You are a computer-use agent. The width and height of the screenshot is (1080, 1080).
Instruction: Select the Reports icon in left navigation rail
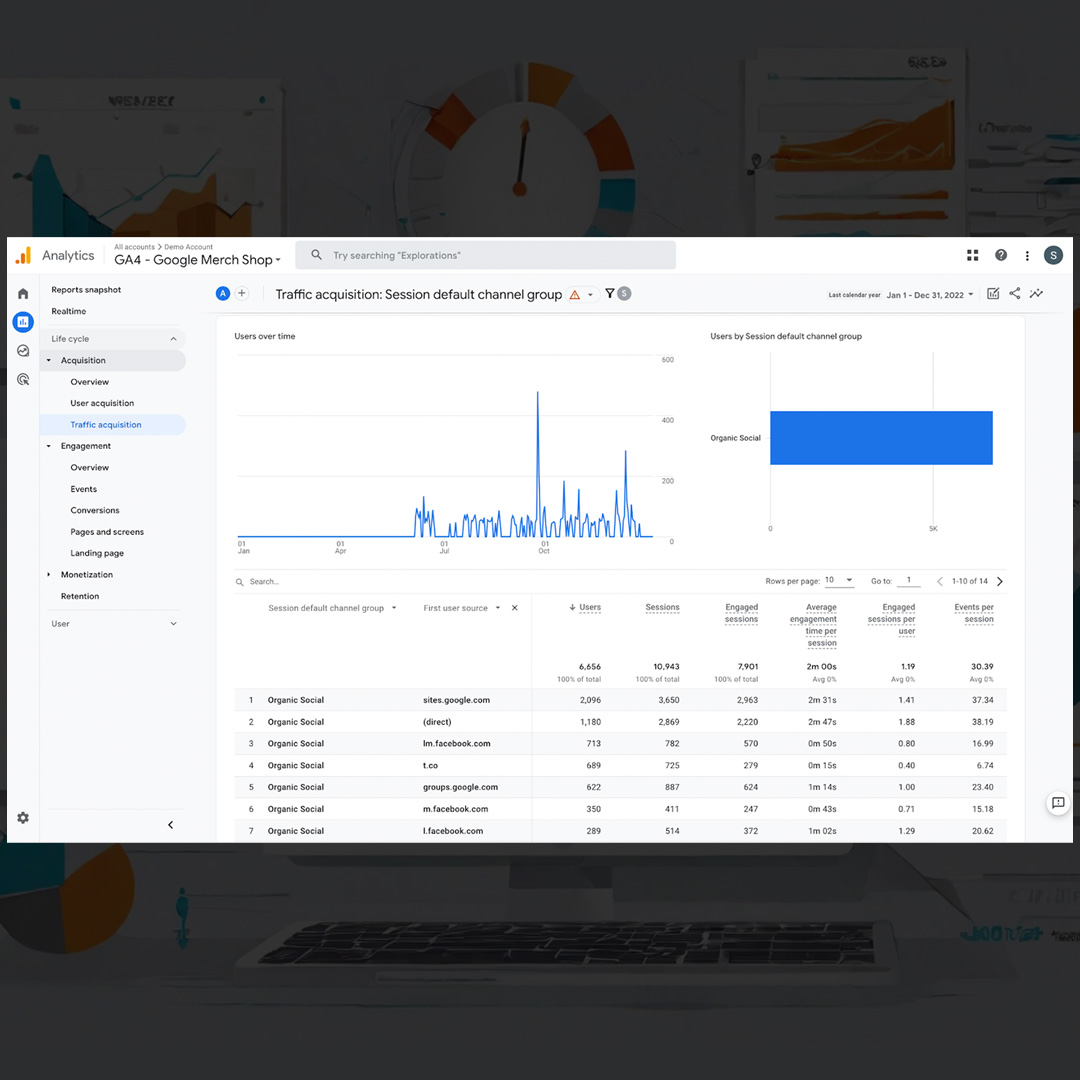click(x=22, y=322)
